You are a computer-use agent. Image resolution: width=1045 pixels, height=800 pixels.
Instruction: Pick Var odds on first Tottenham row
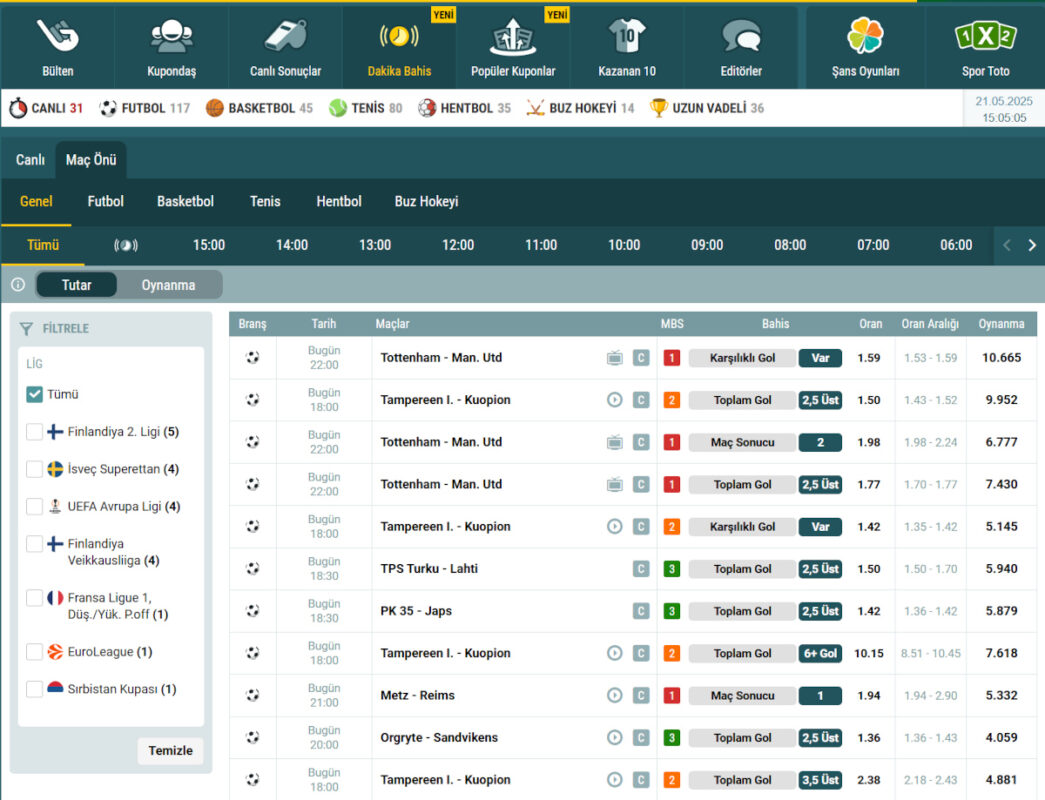[820, 358]
